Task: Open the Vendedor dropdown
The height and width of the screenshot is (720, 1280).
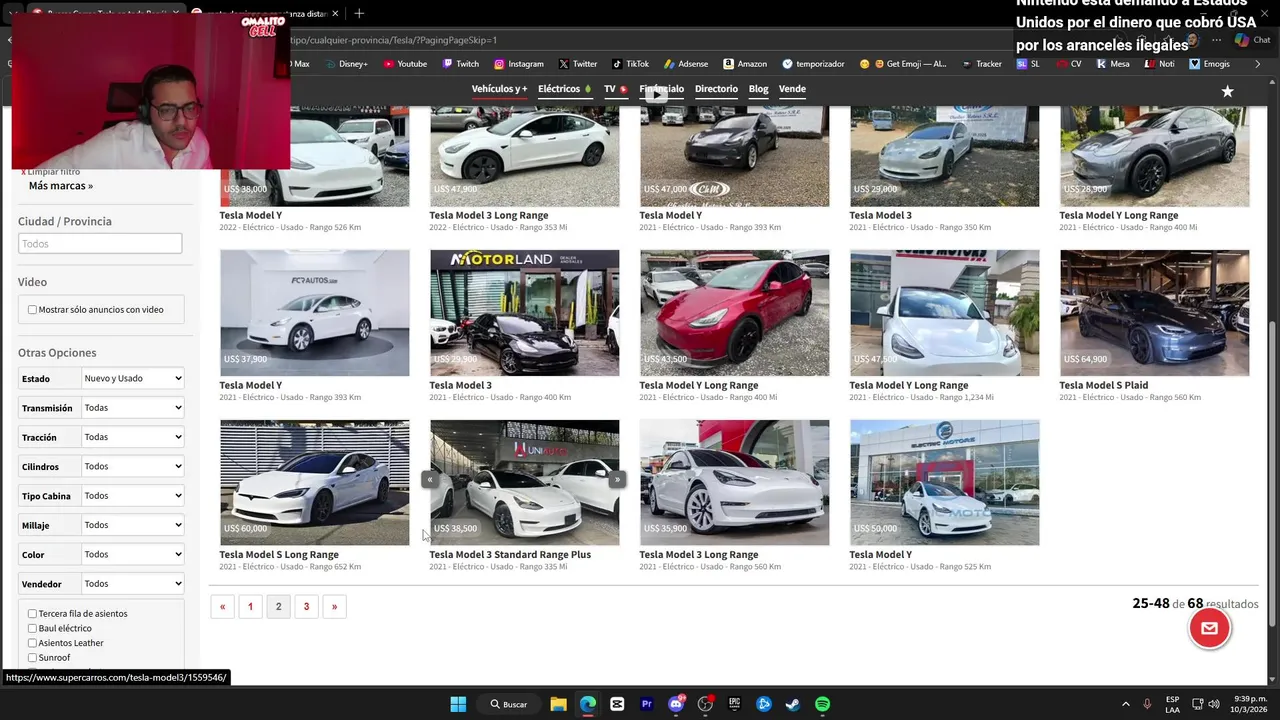Action: coord(133,584)
